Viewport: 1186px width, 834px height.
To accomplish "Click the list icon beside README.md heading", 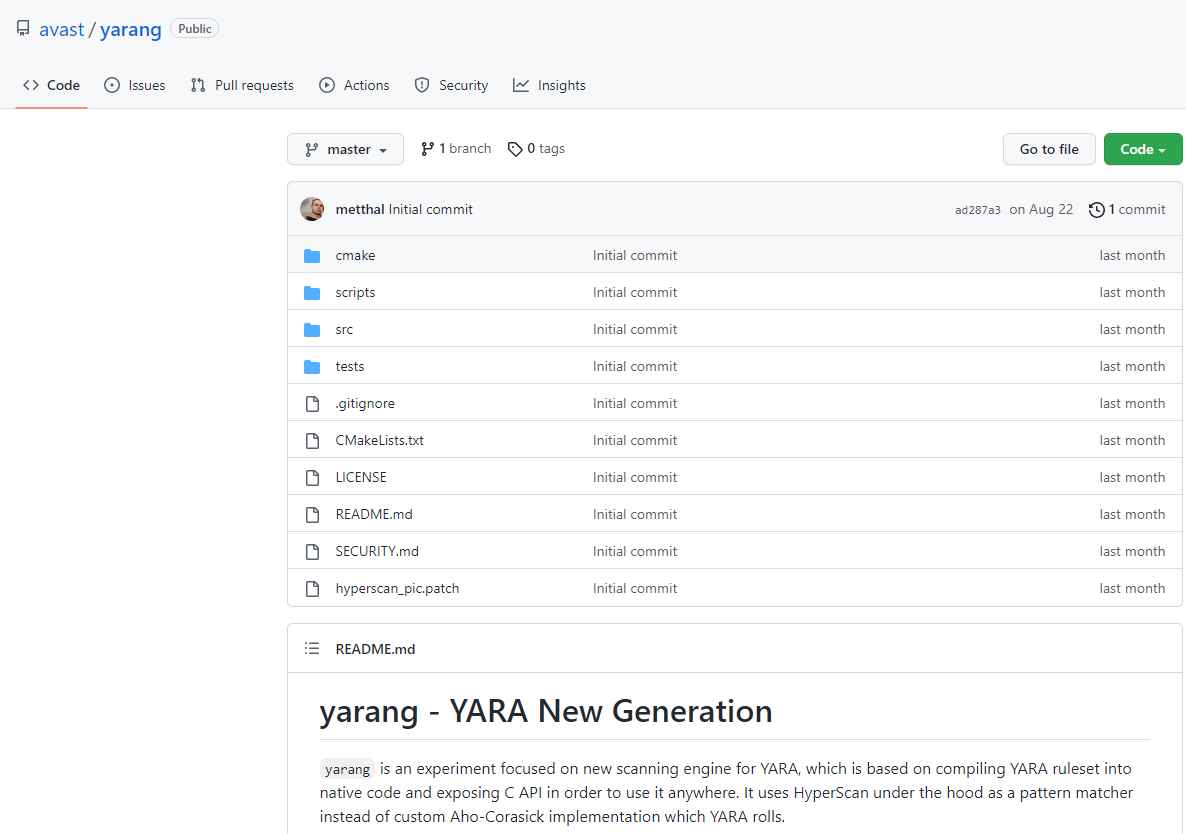I will (x=311, y=648).
